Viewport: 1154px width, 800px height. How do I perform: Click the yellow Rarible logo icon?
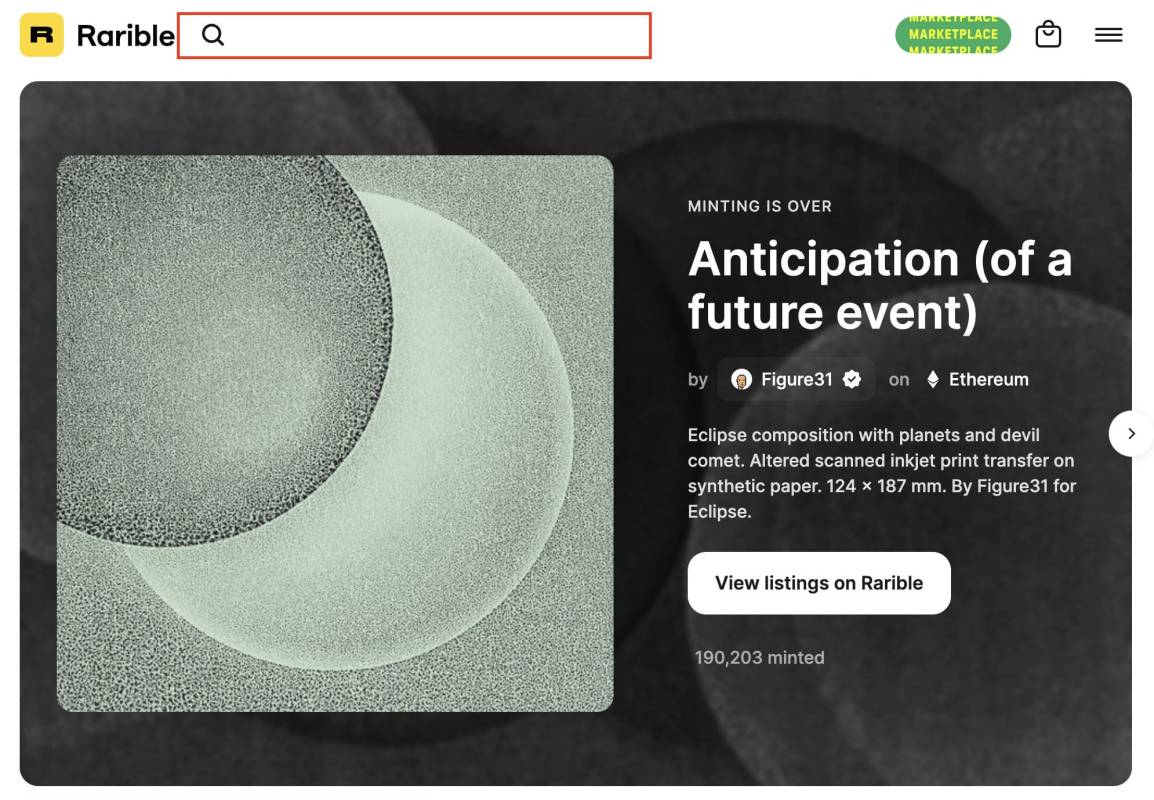41,35
